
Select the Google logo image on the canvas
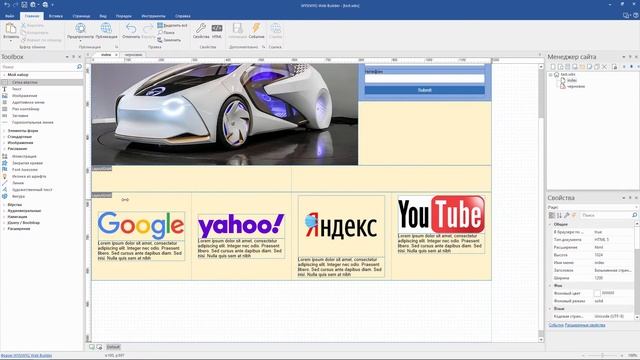click(x=141, y=225)
